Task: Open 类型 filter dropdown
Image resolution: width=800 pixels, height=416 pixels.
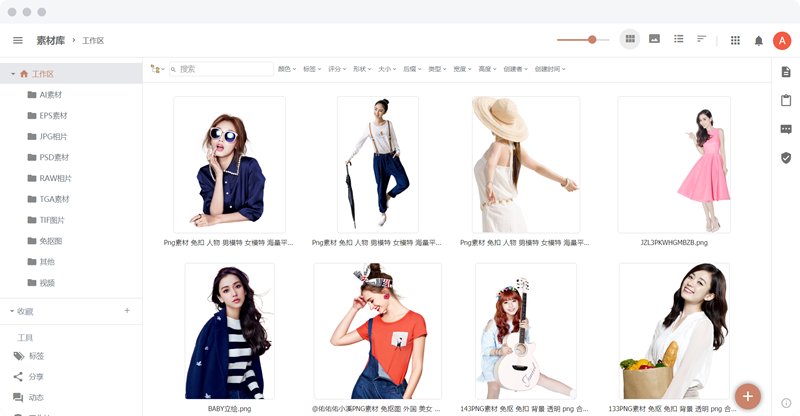Action: point(437,69)
